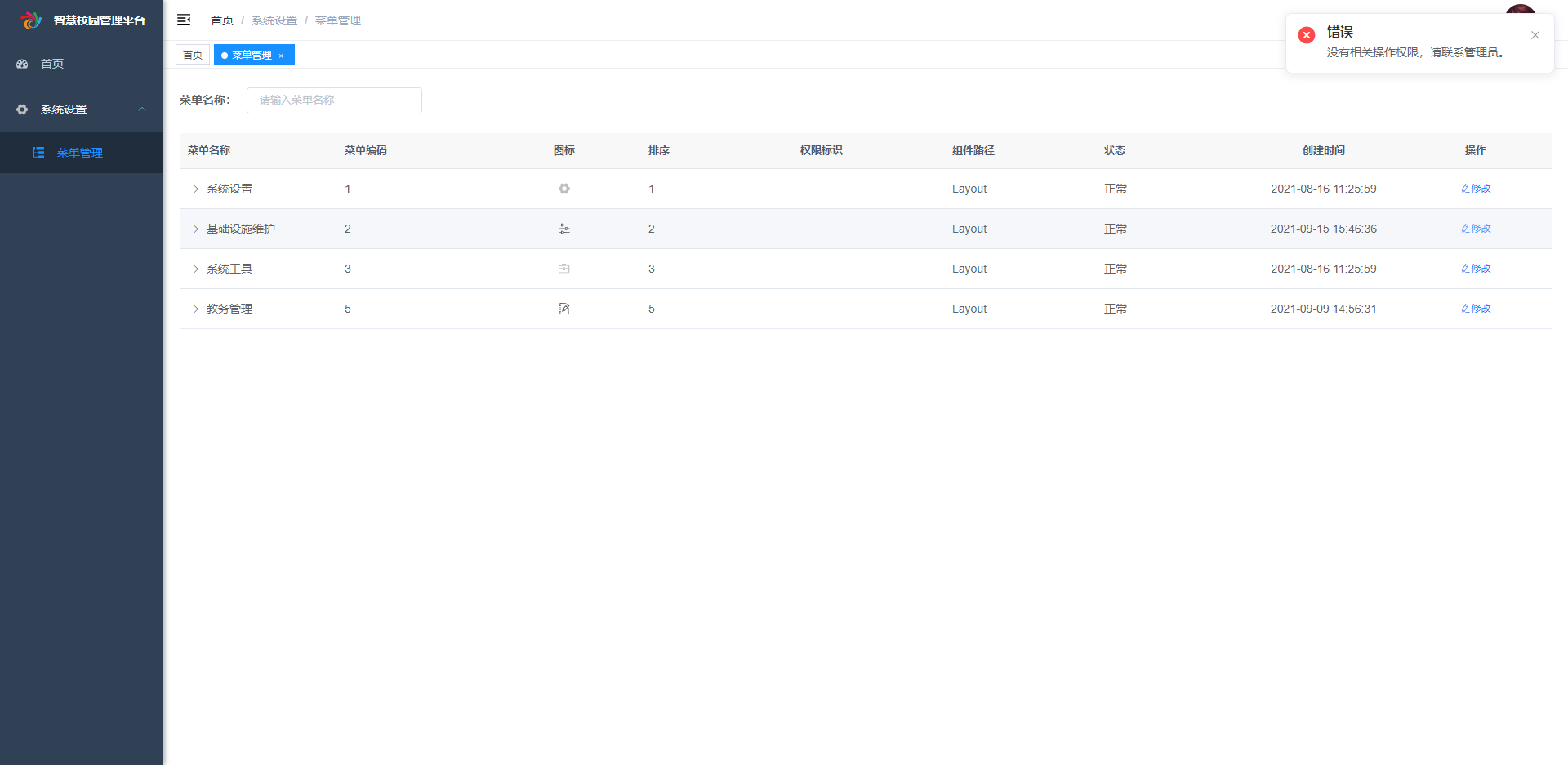Expand the 系统设置 table row chevron

[x=196, y=189]
